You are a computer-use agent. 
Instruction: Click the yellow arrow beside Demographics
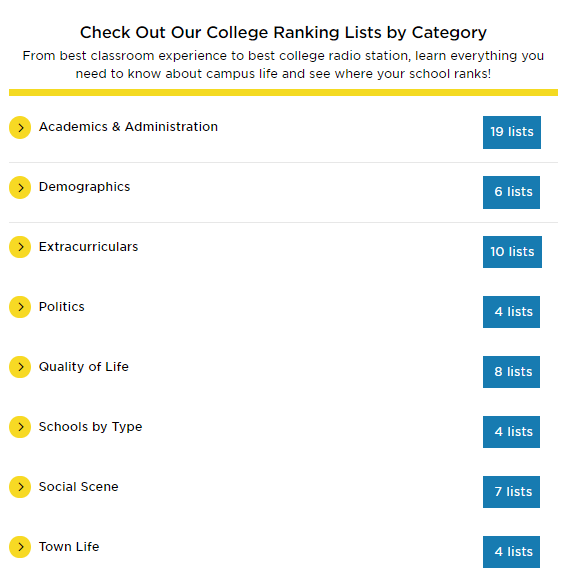tap(20, 188)
